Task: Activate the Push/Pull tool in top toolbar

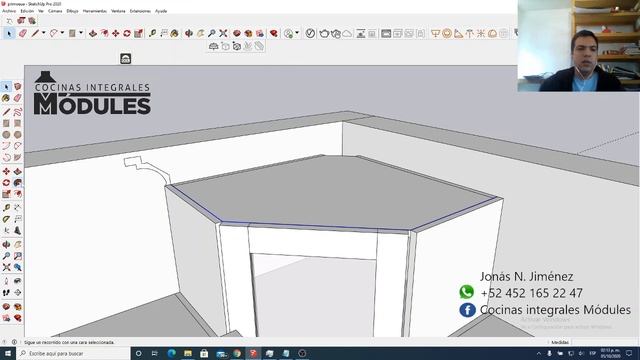Action: point(93,33)
